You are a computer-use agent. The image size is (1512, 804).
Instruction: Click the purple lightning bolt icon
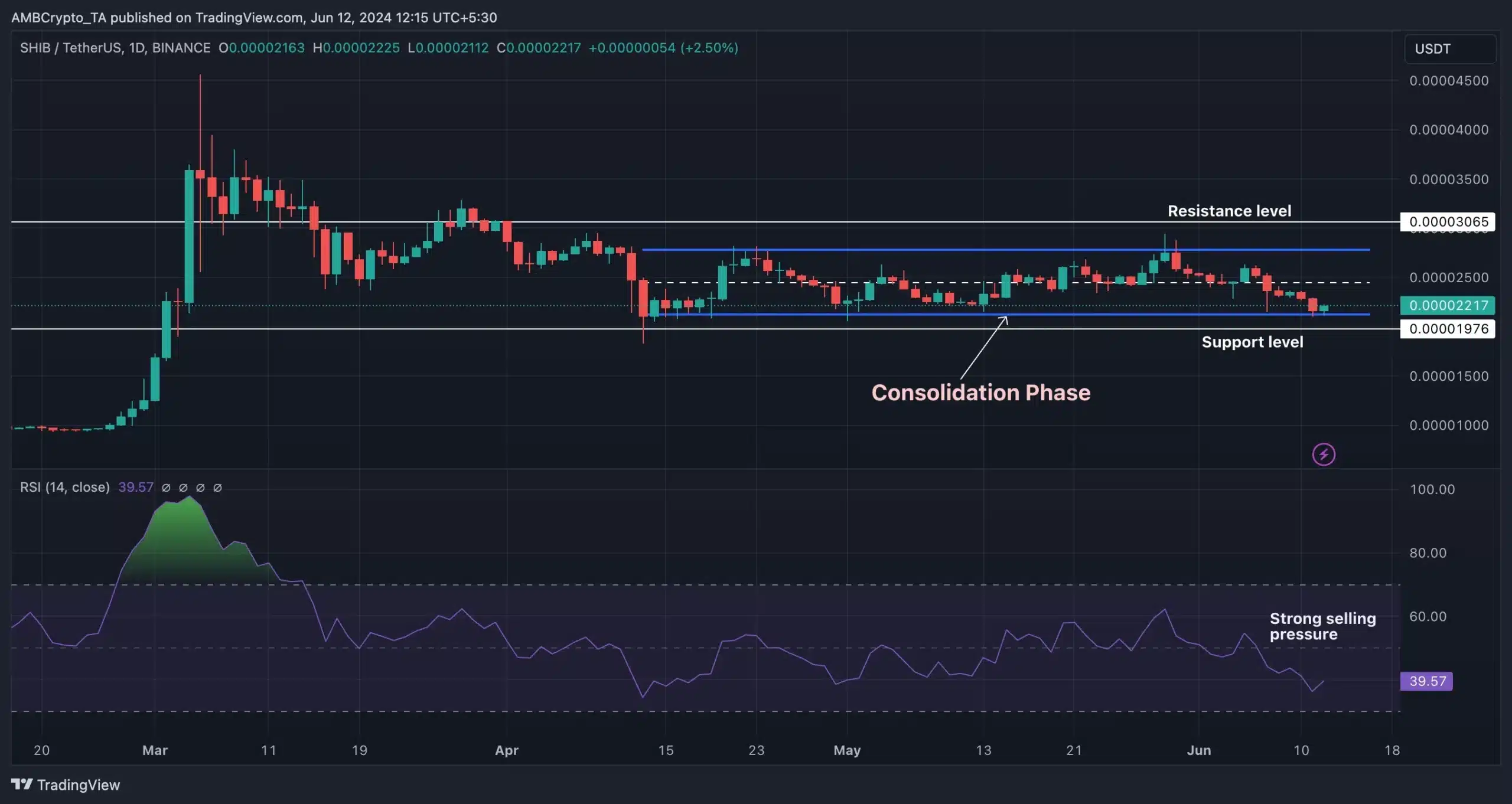[1324, 455]
